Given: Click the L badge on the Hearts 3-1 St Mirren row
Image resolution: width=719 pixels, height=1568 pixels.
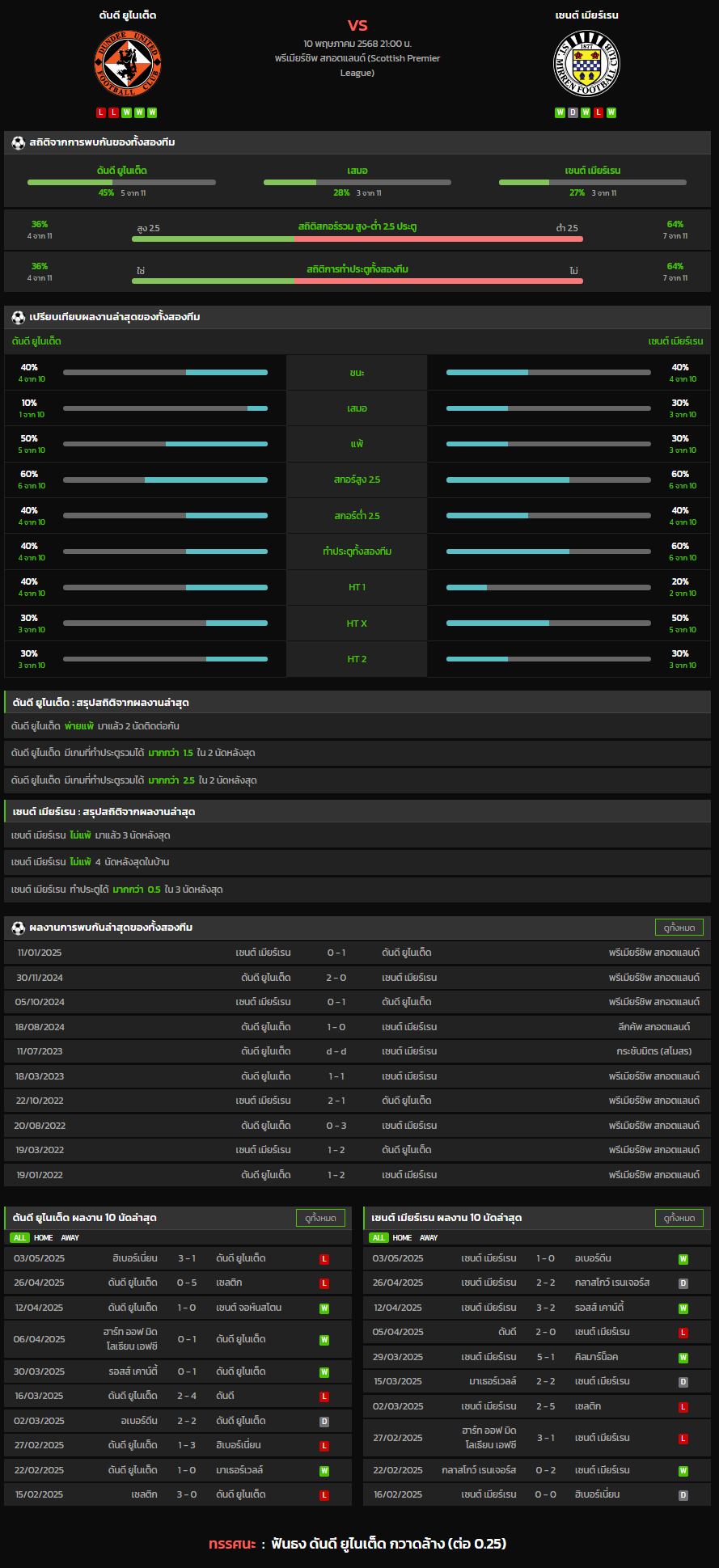Looking at the screenshot, I should tap(683, 1439).
